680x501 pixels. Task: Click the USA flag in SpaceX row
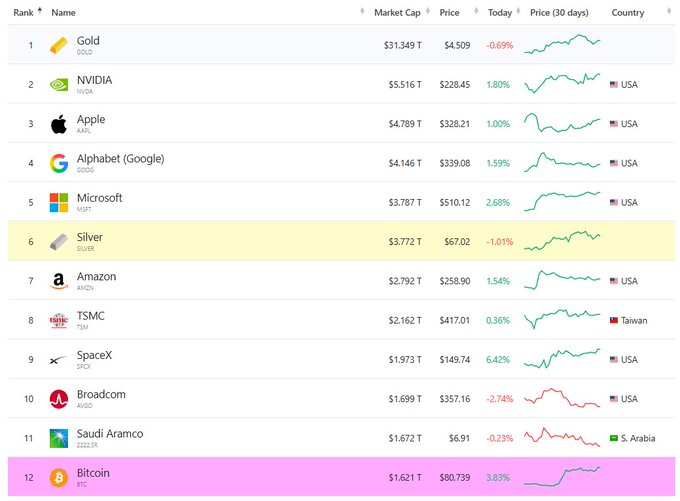coord(614,360)
